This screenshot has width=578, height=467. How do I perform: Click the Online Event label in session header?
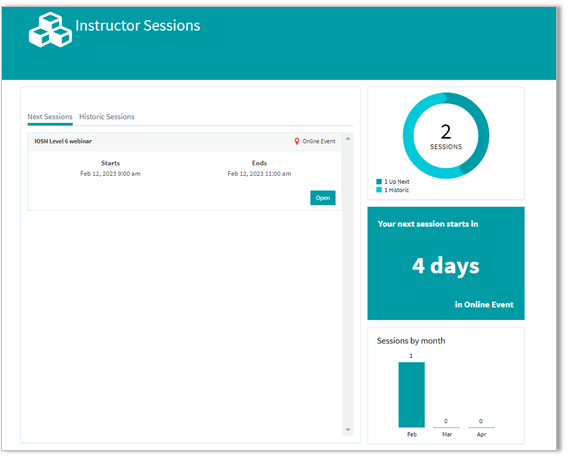[319, 141]
